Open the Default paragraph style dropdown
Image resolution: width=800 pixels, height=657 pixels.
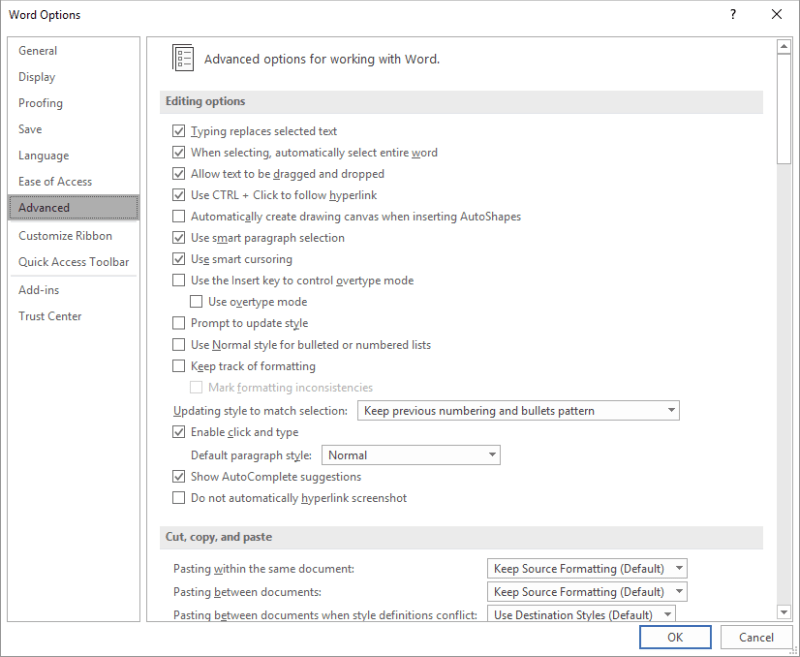tap(490, 455)
